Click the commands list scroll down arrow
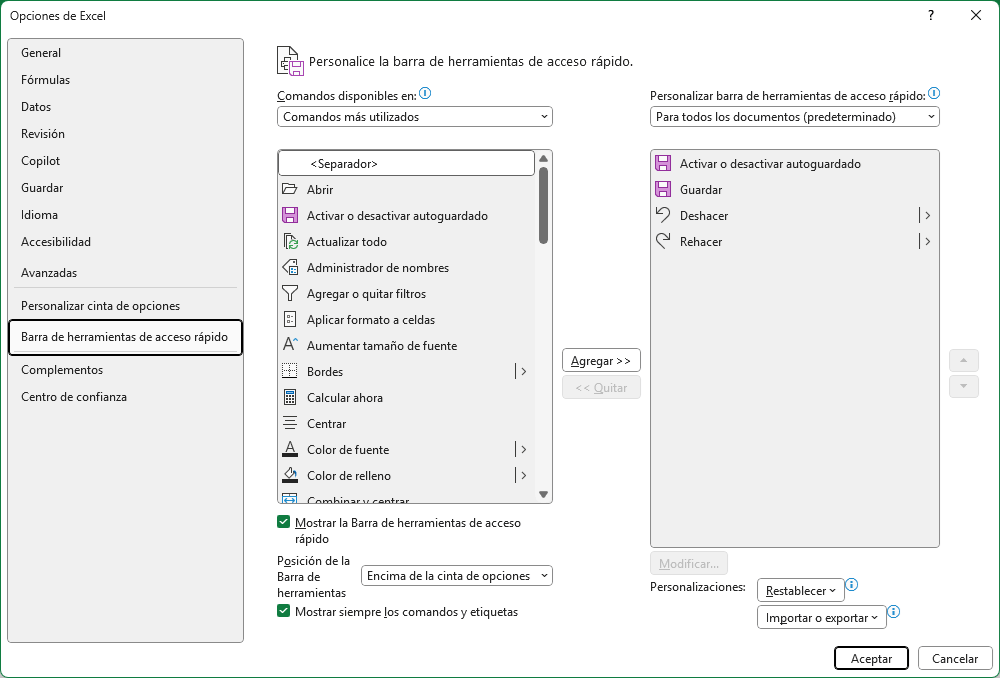This screenshot has height=678, width=1000. [x=543, y=494]
